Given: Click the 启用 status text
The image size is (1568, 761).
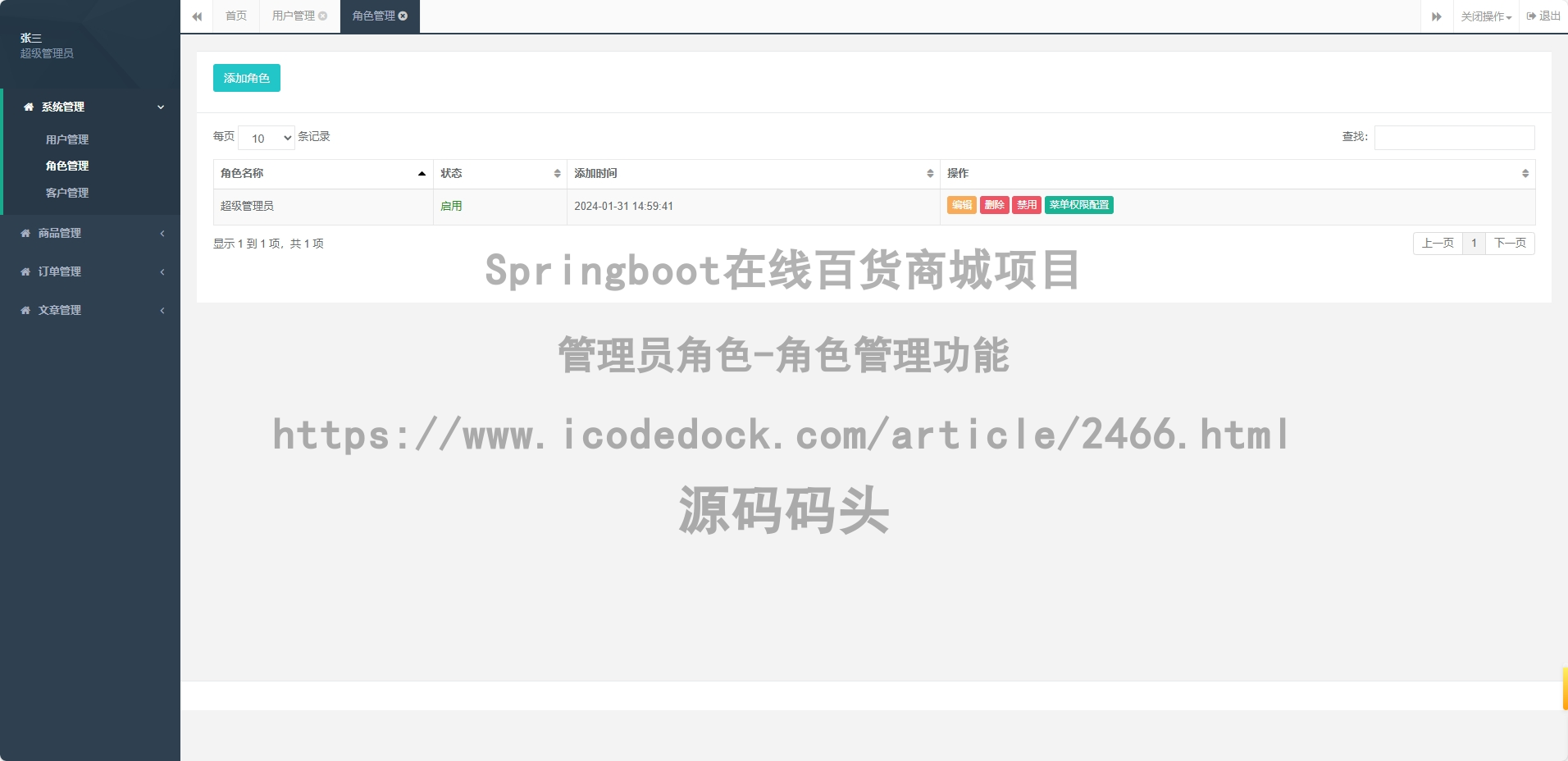Looking at the screenshot, I should coord(451,206).
